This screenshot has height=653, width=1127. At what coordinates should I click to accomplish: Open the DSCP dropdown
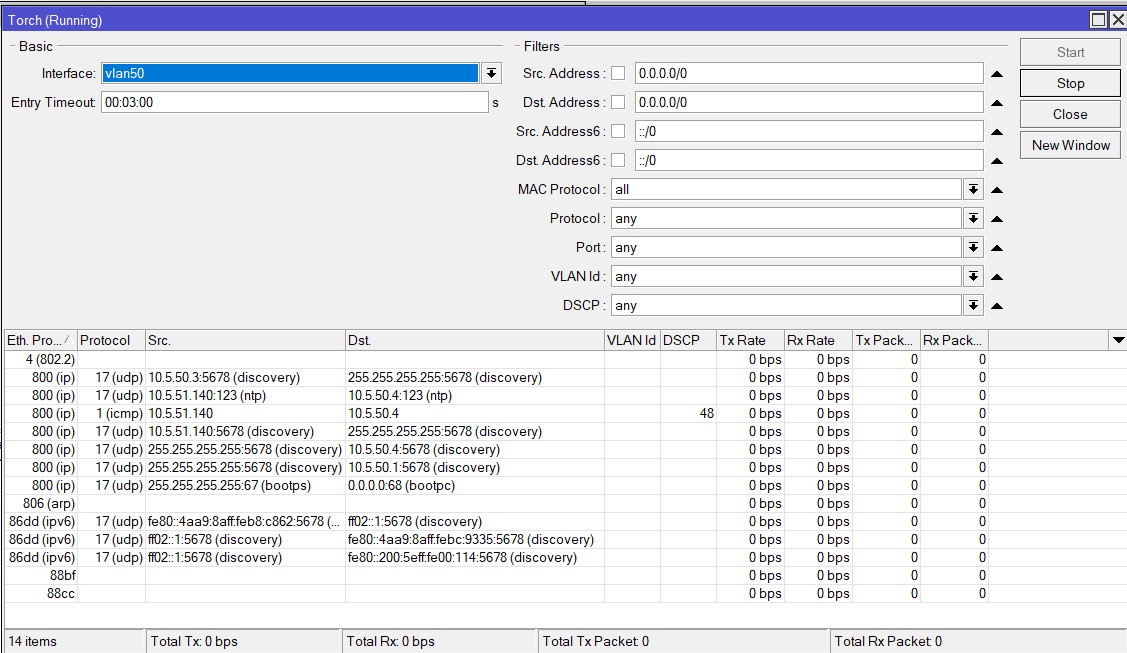coord(972,305)
